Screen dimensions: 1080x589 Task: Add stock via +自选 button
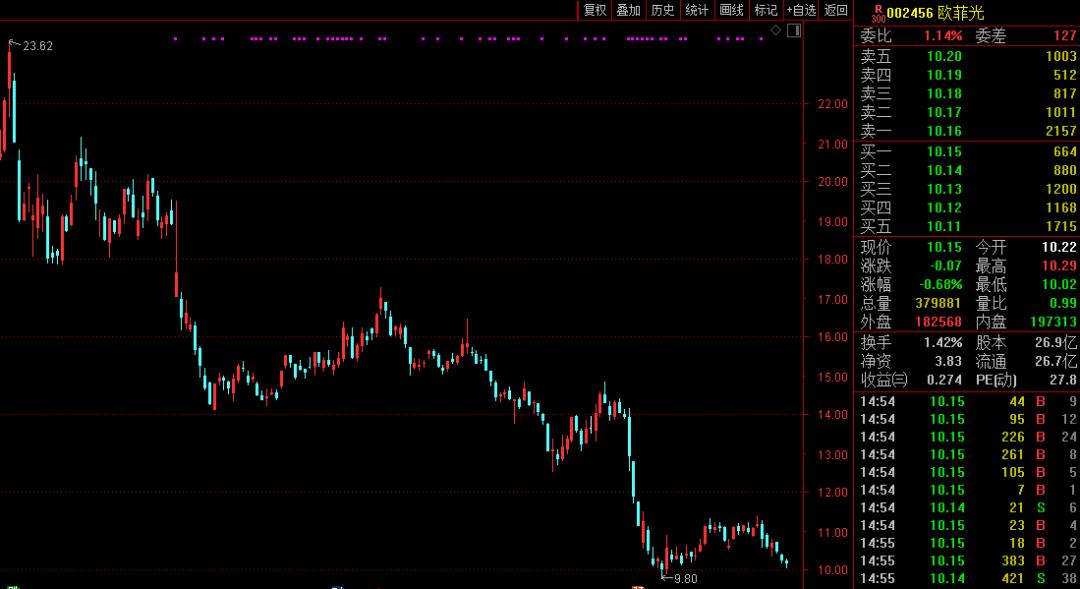[801, 10]
